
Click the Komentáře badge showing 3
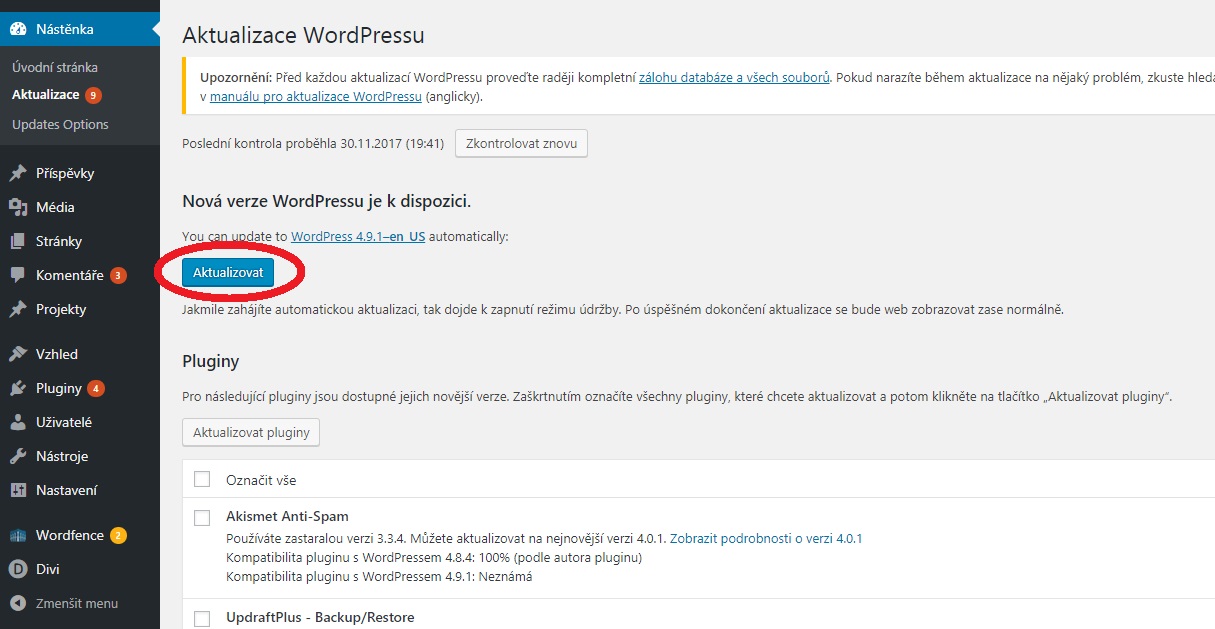[118, 275]
